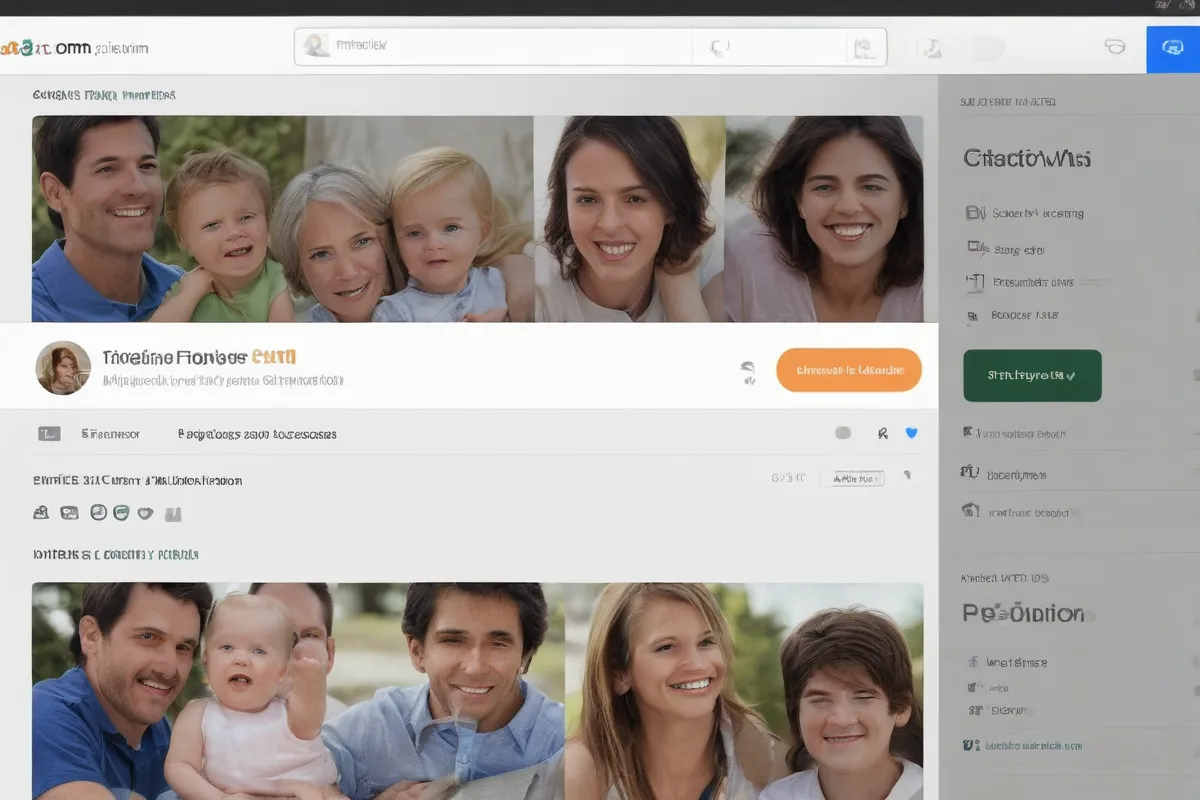1200x800 pixels.
Task: Toggle the green checkmark button in the sidebar
Action: point(1031,375)
